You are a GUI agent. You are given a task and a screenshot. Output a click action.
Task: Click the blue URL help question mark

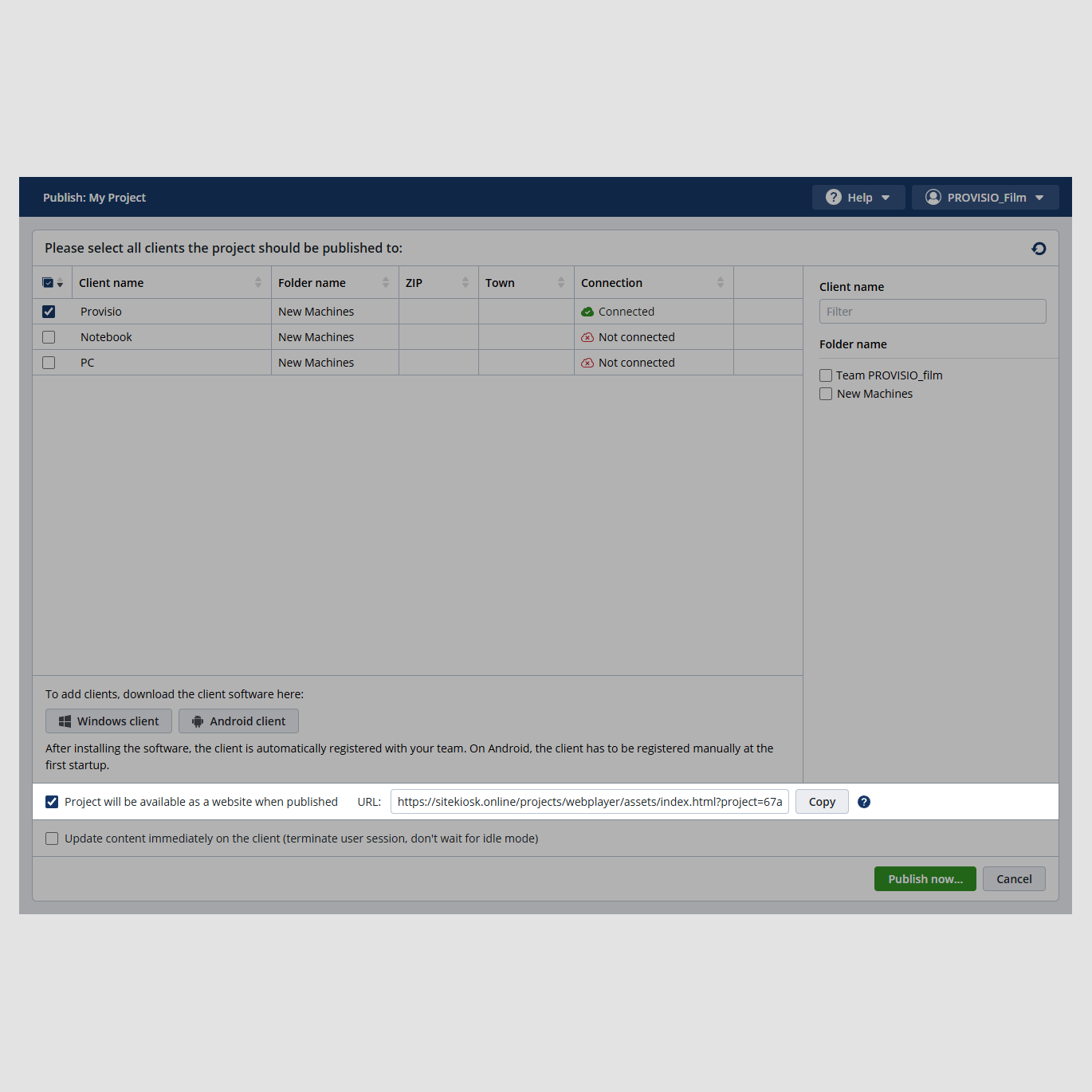[x=864, y=802]
